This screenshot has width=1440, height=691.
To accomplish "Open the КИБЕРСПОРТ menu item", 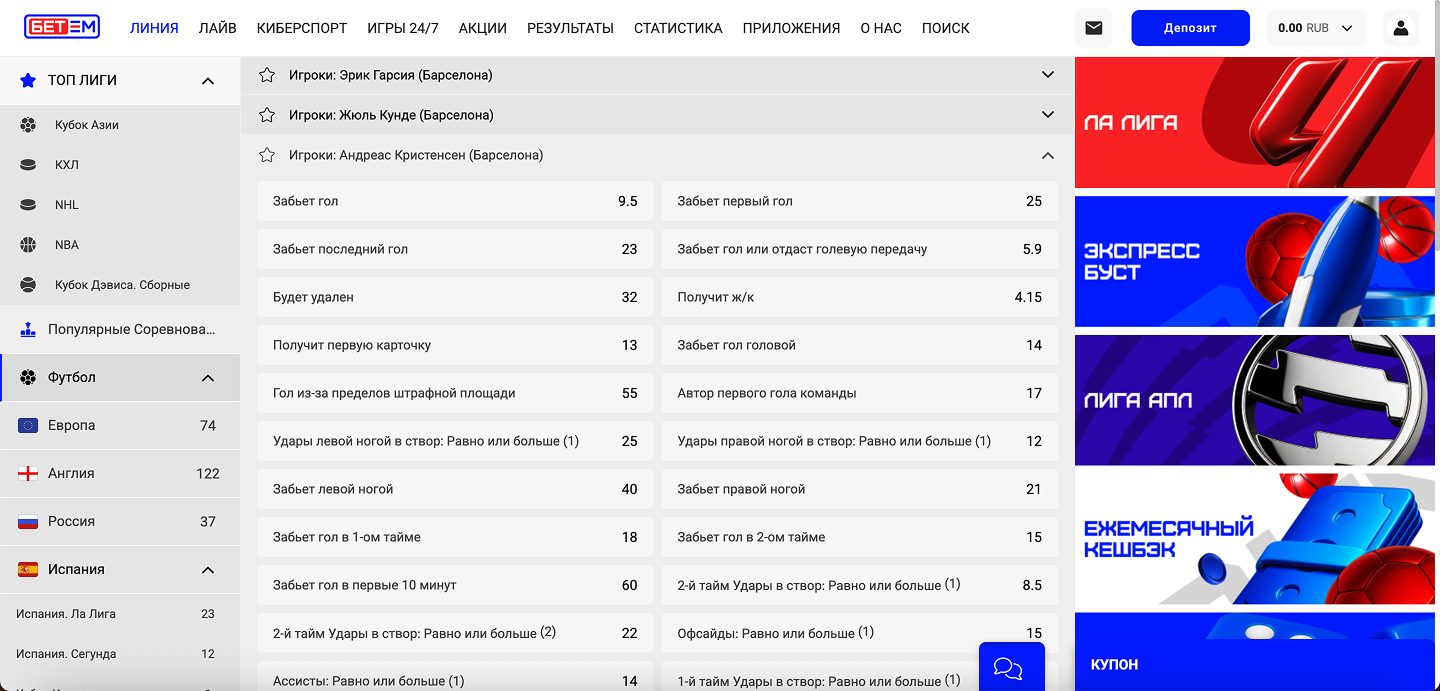I will 301,28.
